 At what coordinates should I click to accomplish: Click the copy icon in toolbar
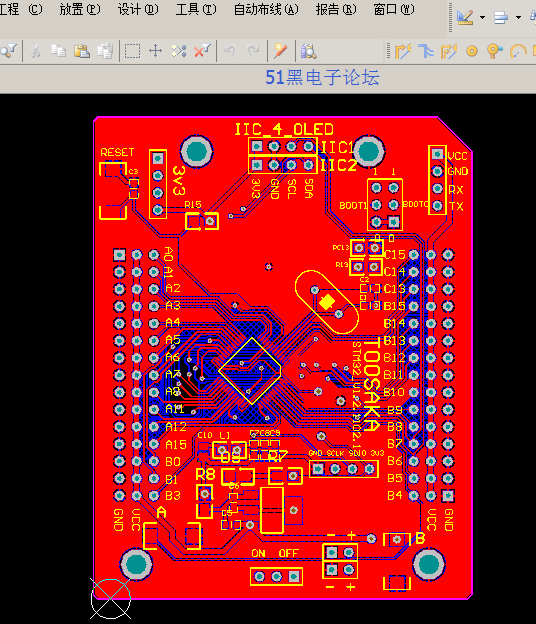(58, 51)
